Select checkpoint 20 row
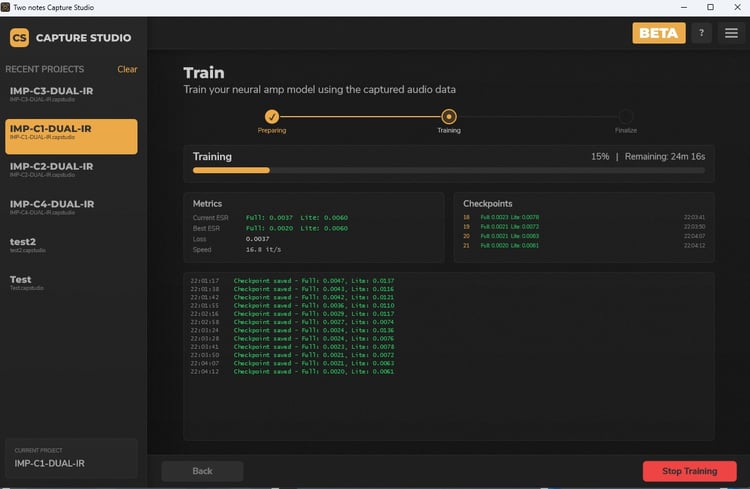750x489 pixels. 584,236
